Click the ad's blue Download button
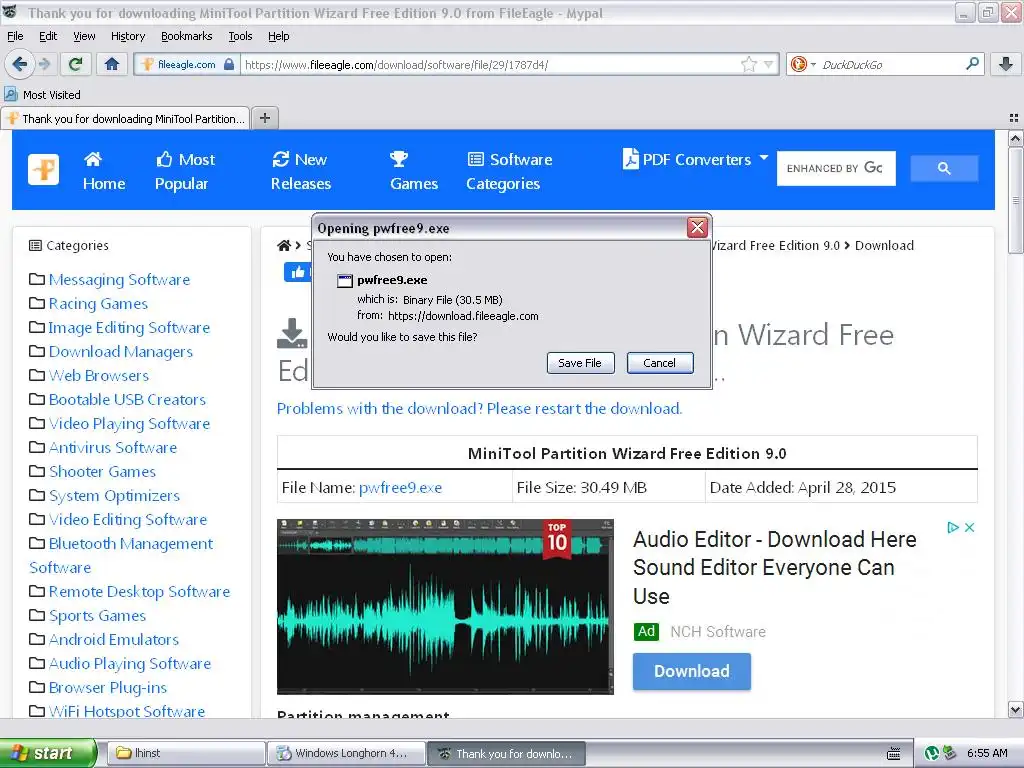The width and height of the screenshot is (1024, 768). point(692,671)
